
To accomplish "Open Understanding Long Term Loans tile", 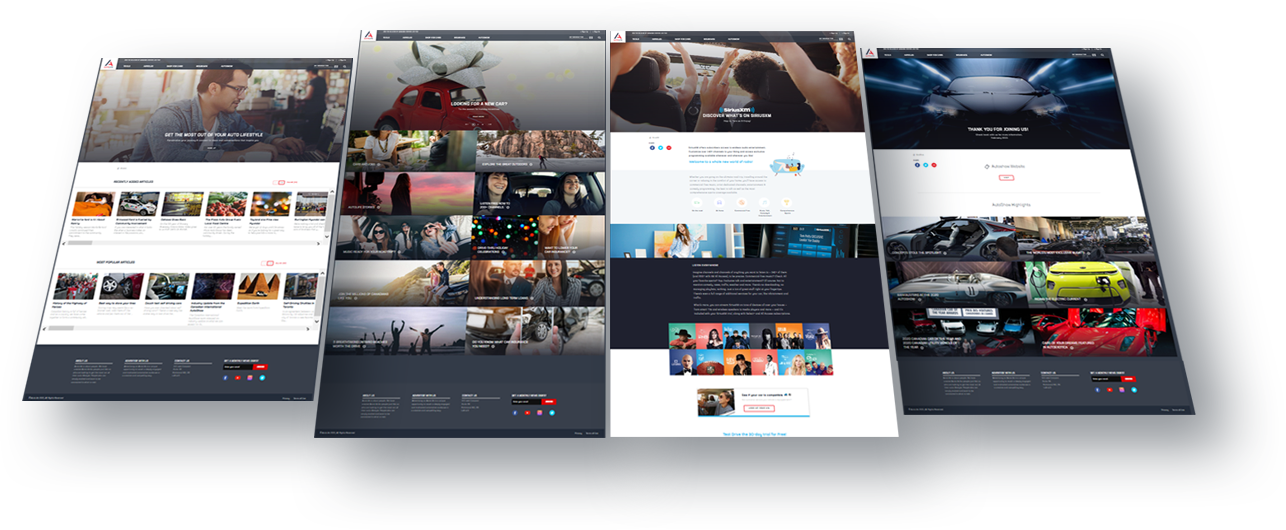I will pos(539,282).
